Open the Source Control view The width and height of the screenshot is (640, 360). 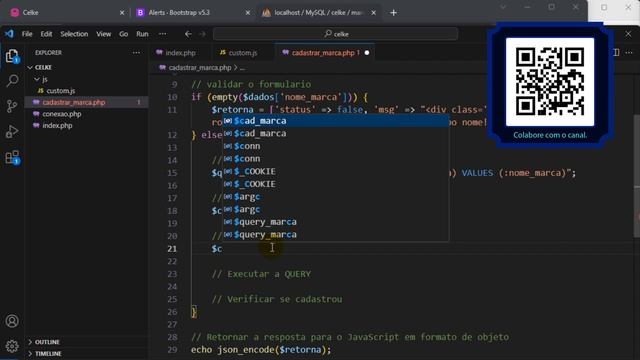[x=12, y=106]
